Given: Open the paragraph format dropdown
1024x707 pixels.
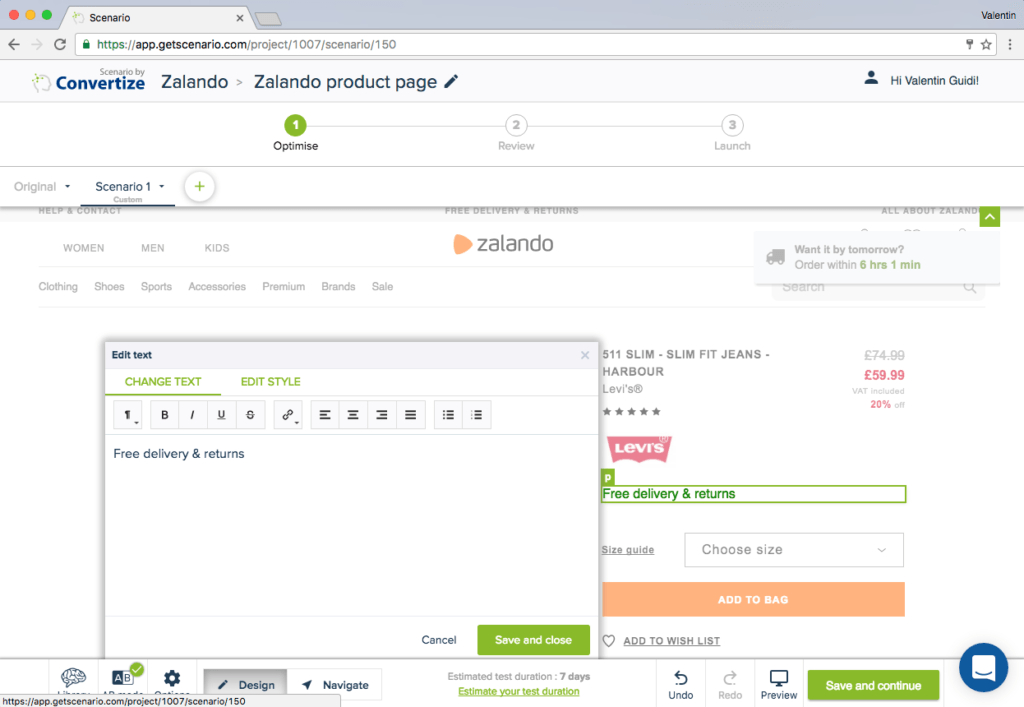Looking at the screenshot, I should pyautogui.click(x=128, y=415).
